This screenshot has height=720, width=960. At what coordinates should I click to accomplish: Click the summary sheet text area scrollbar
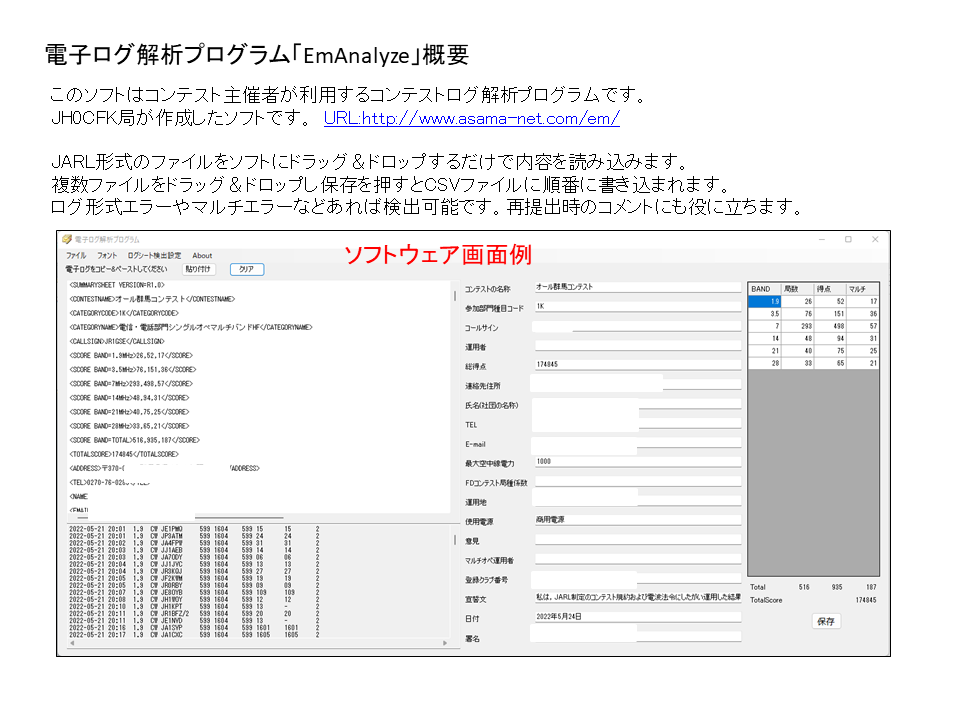[457, 400]
